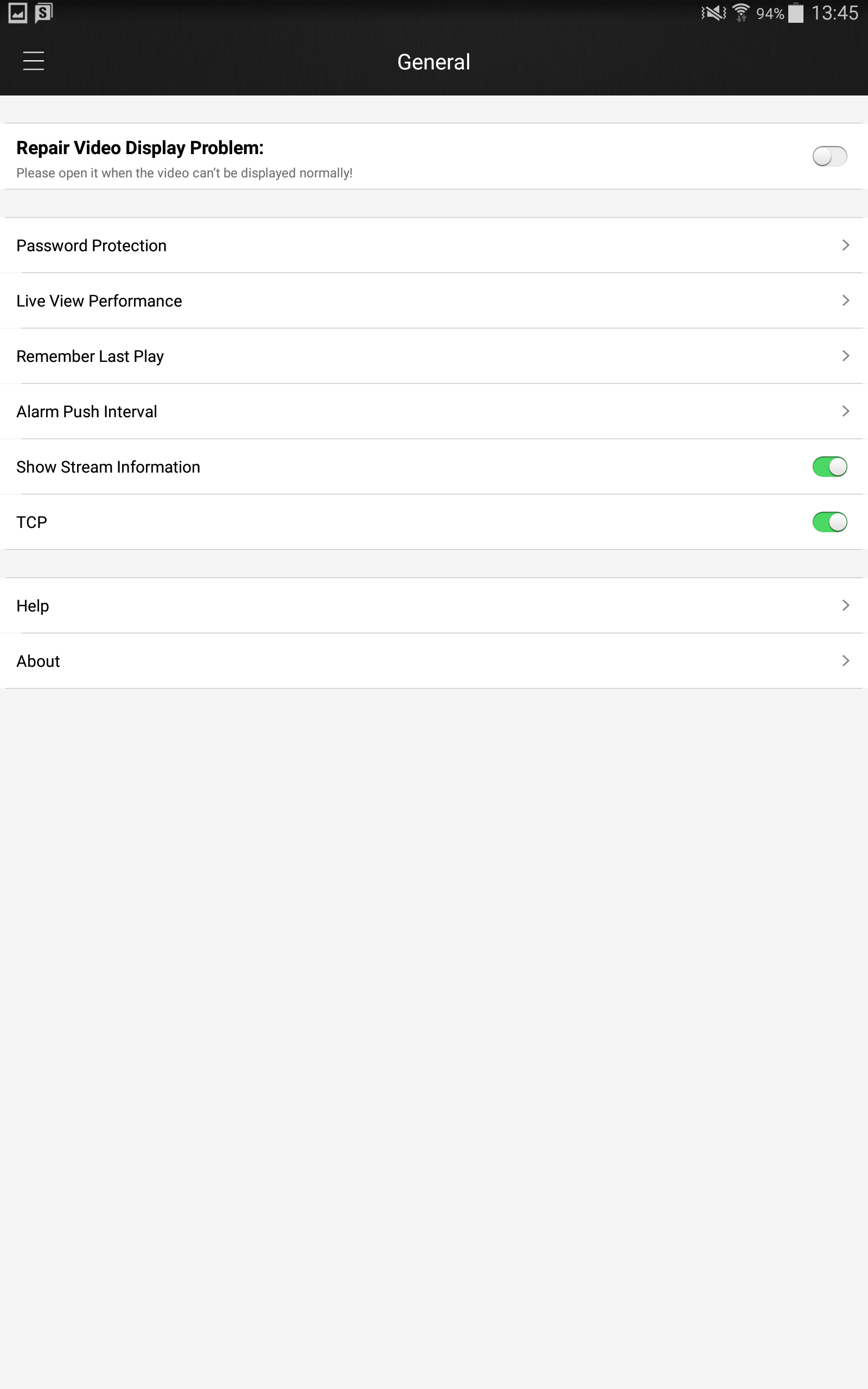Screen dimensions: 868x1389
Task: Open the hamburger navigation menu
Action: 33,61
